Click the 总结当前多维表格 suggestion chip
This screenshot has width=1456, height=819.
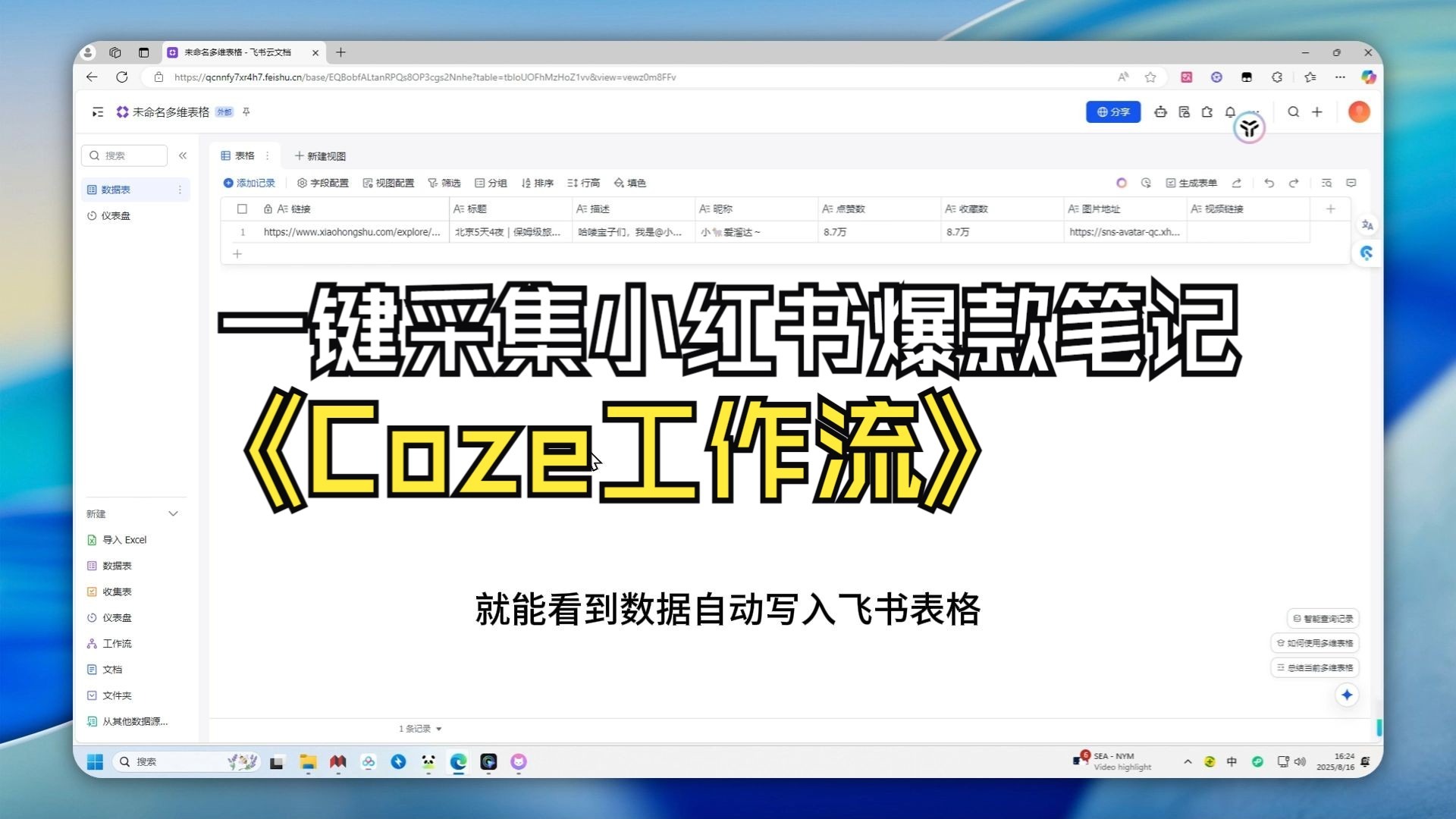click(x=1315, y=668)
